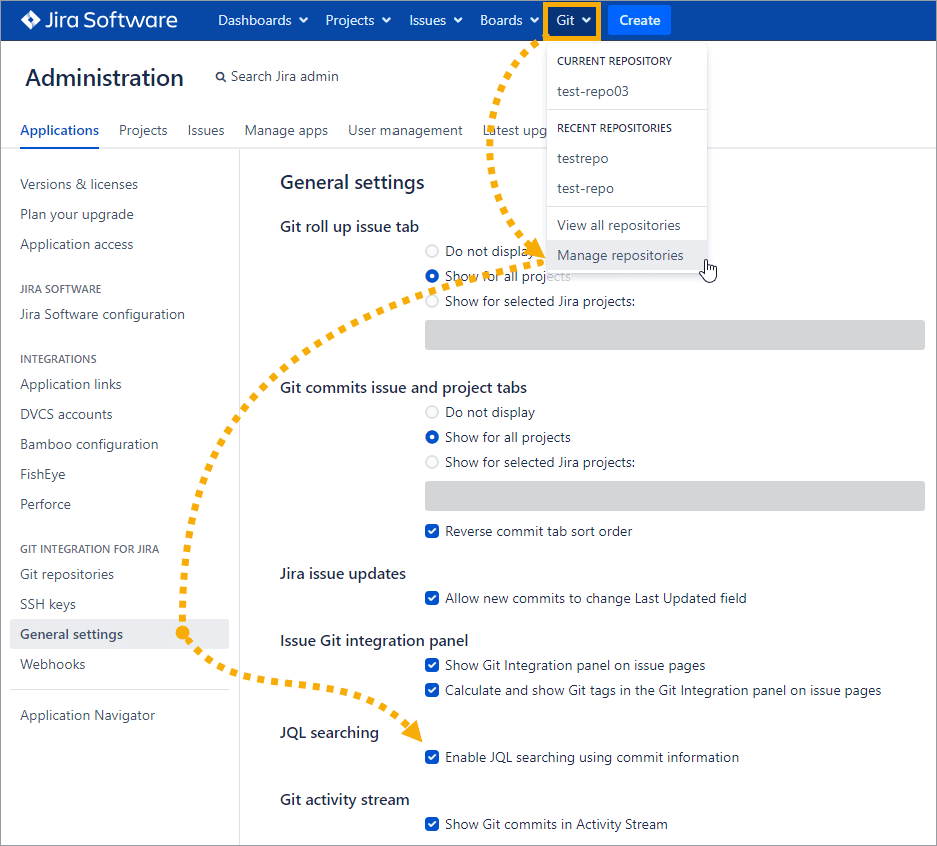Image resolution: width=937 pixels, height=846 pixels.
Task: Toggle Enable JQL searching using commit information
Action: [432, 757]
